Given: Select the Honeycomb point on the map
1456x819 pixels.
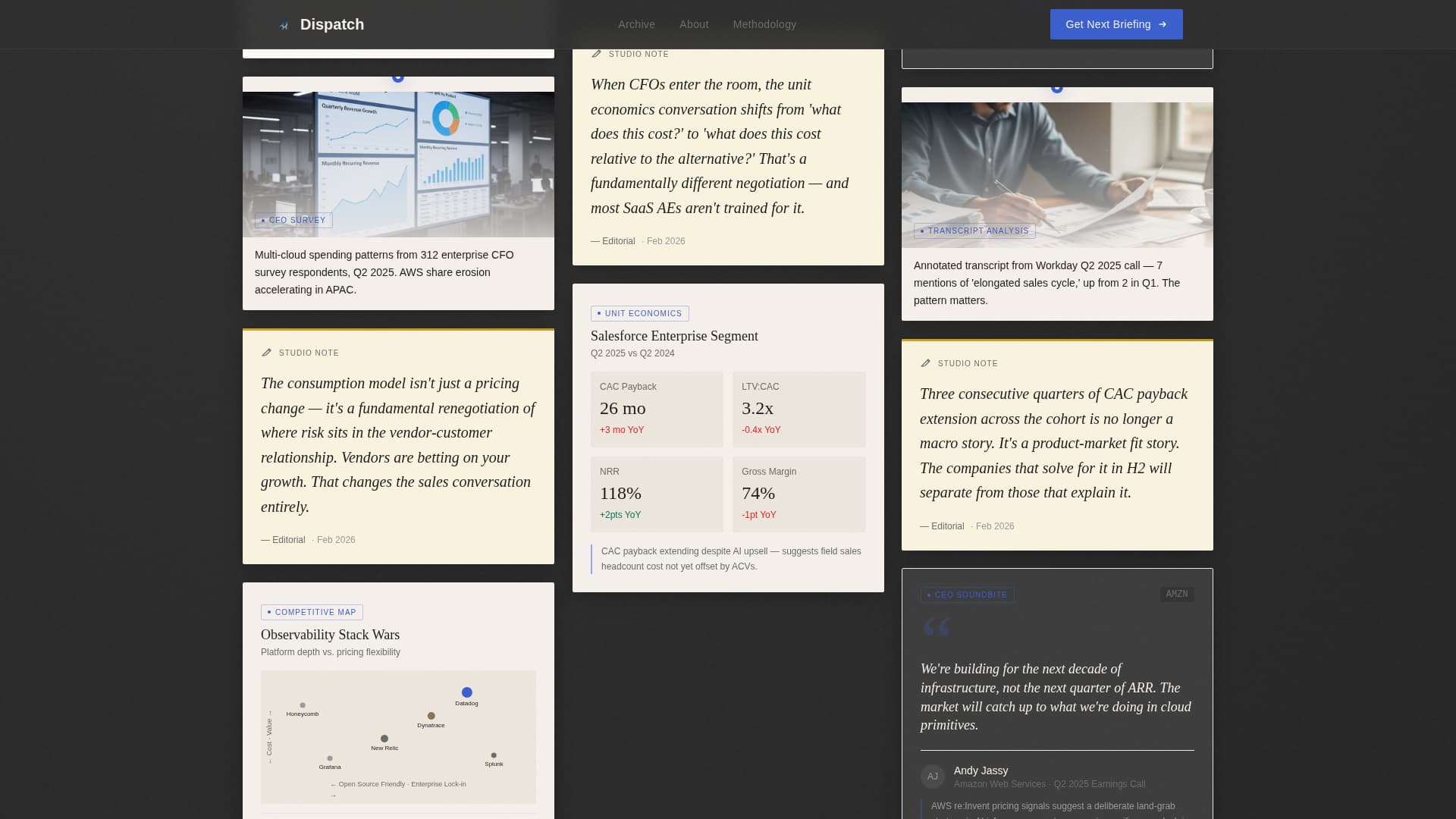Looking at the screenshot, I should point(303,705).
